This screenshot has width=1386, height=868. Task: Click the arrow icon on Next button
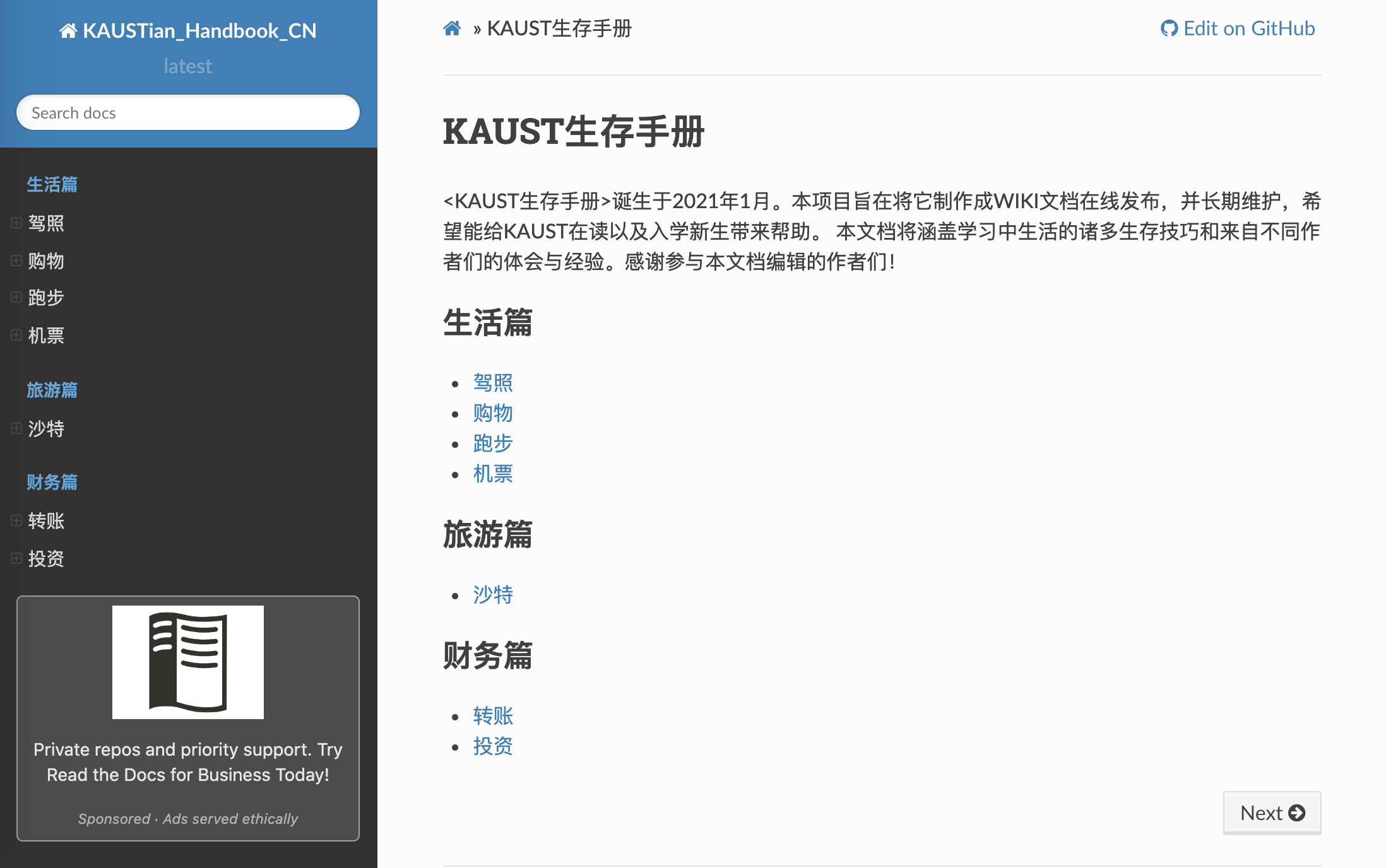pos(1297,812)
